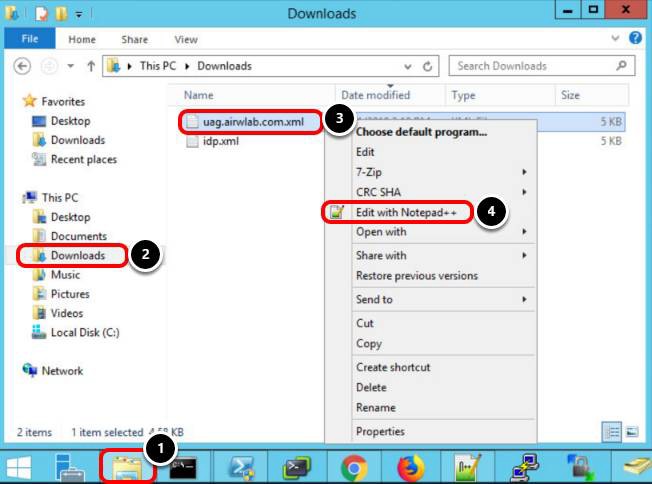This screenshot has width=652, height=484.
Task: Open Desktop under Favorites
Action: pos(70,121)
